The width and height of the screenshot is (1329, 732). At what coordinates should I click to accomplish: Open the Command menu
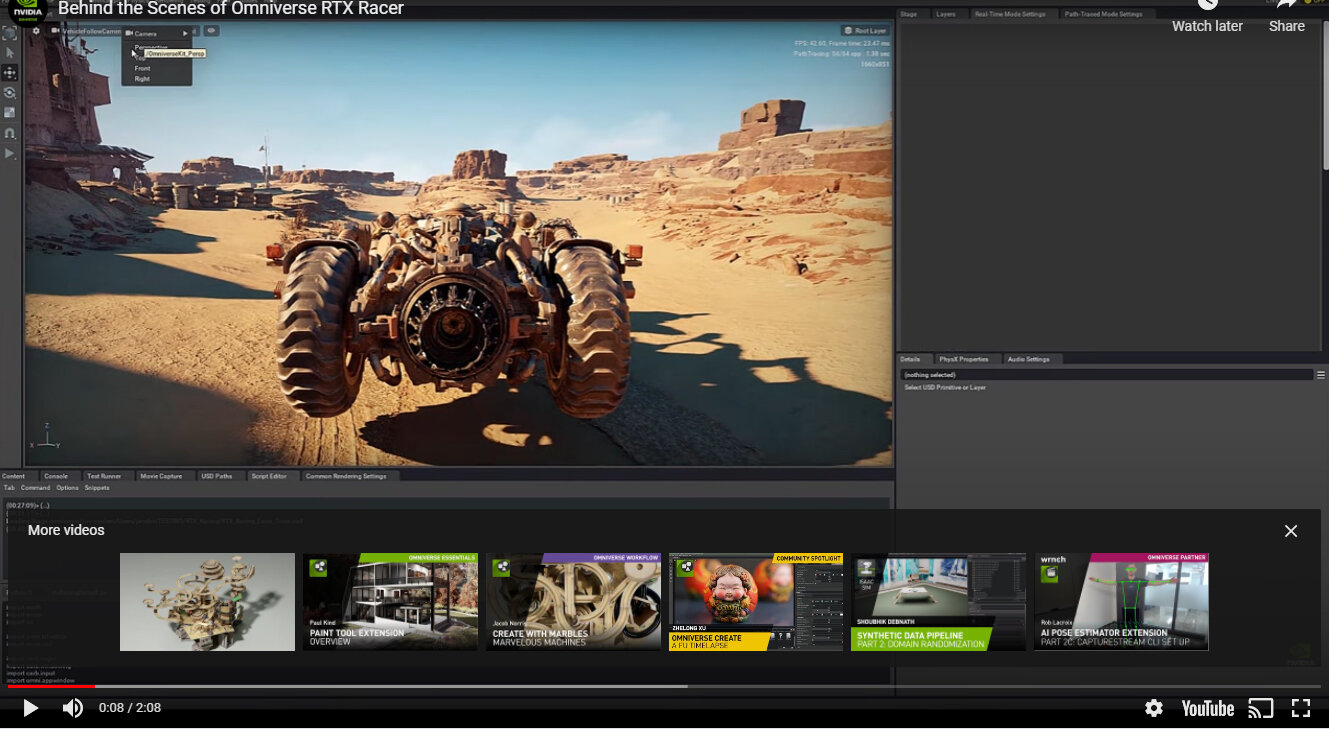(36, 488)
